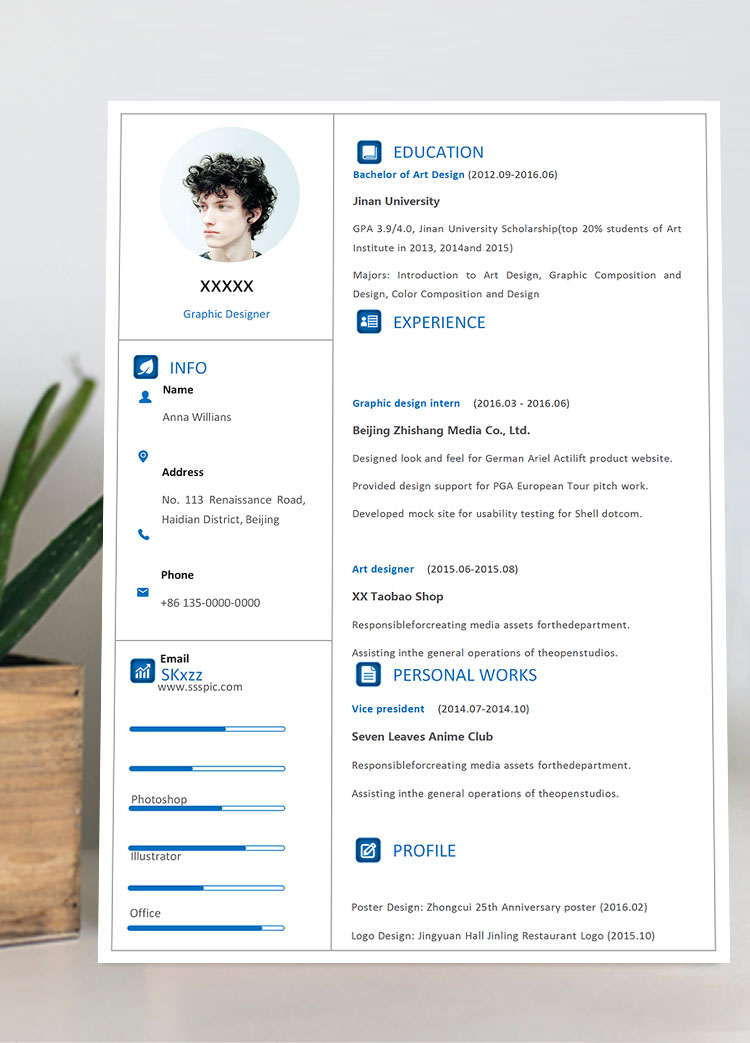Image resolution: width=750 pixels, height=1043 pixels.
Task: Click the Graphic Designer subtitle under the name
Action: (x=226, y=314)
